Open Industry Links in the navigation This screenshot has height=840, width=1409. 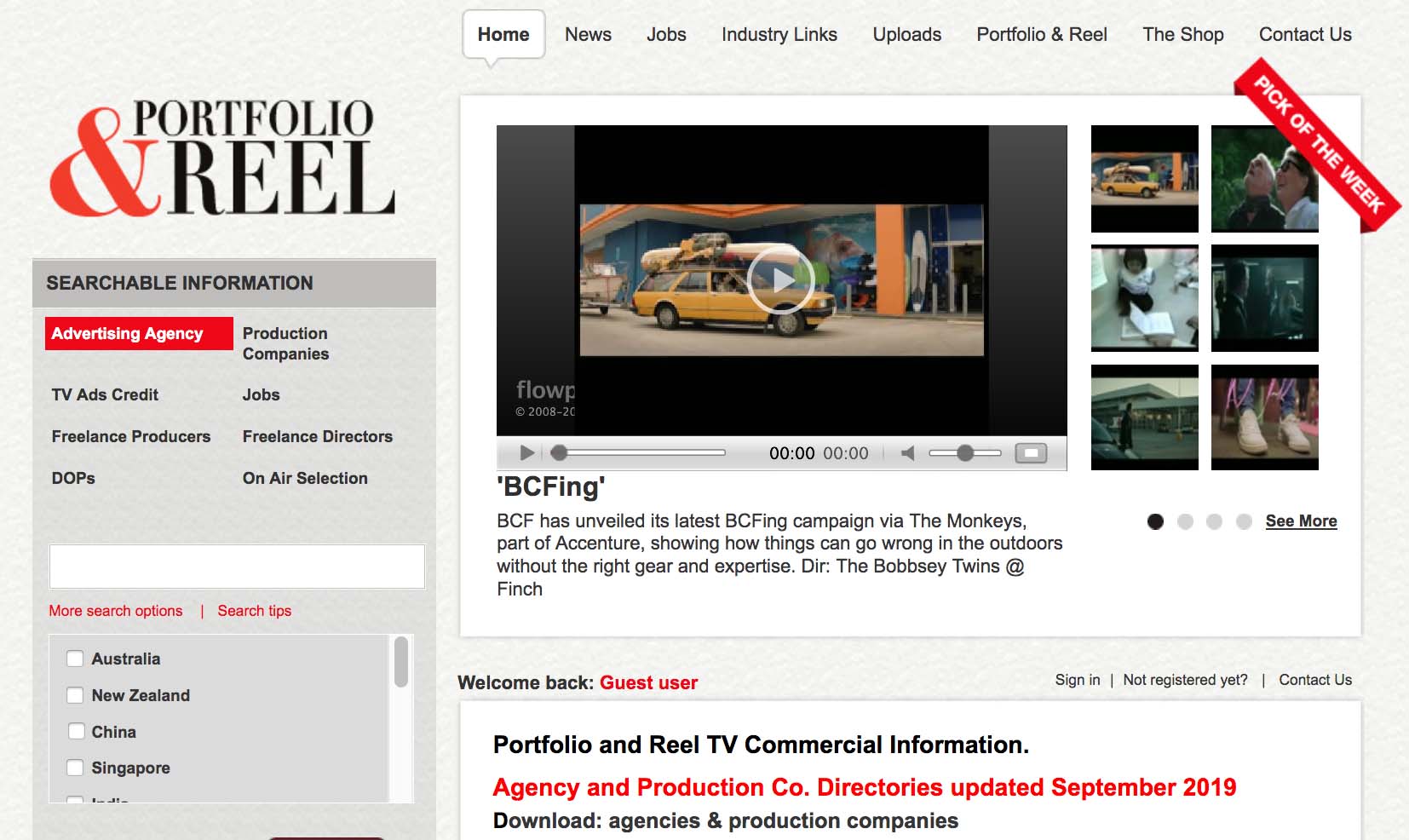pyautogui.click(x=779, y=35)
